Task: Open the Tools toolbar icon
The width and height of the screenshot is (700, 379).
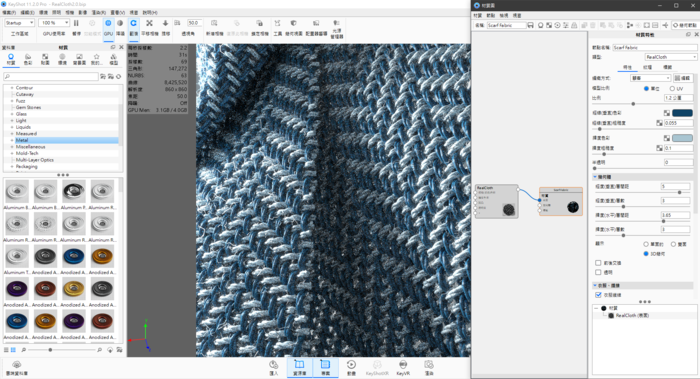Action: pyautogui.click(x=278, y=23)
